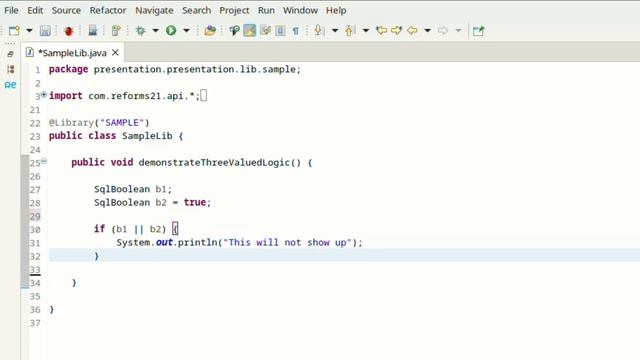Click the "This will not show up" string
640x360 pixels.
coord(287,242)
